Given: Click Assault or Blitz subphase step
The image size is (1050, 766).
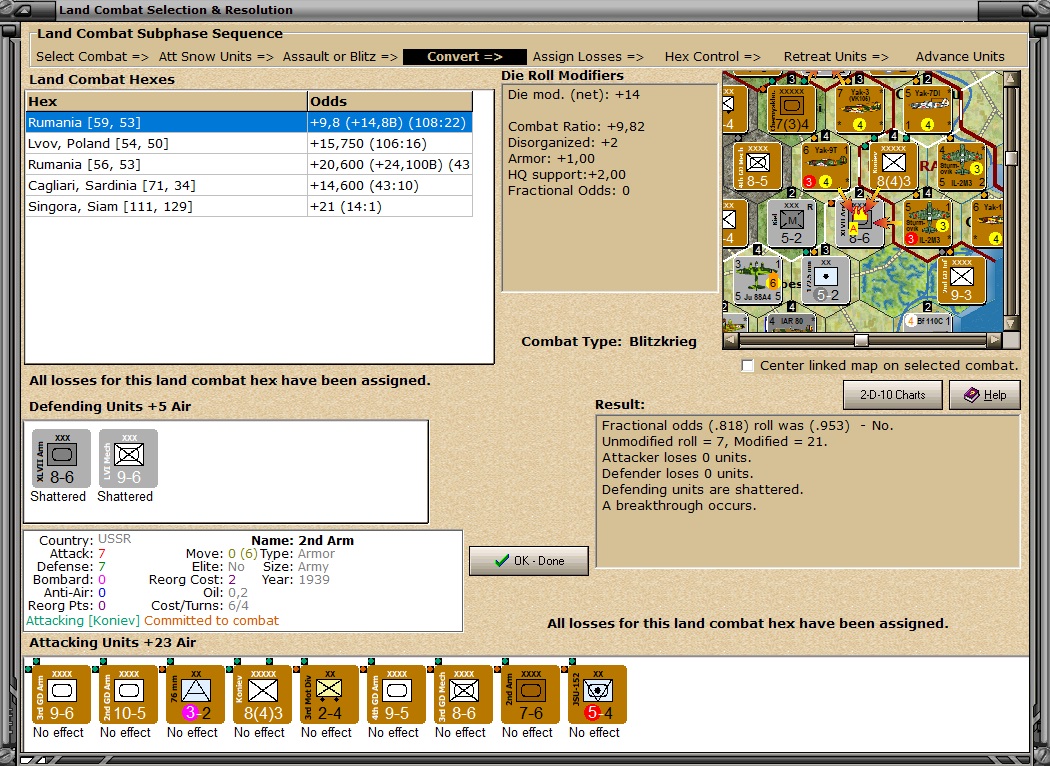Looking at the screenshot, I should (340, 57).
